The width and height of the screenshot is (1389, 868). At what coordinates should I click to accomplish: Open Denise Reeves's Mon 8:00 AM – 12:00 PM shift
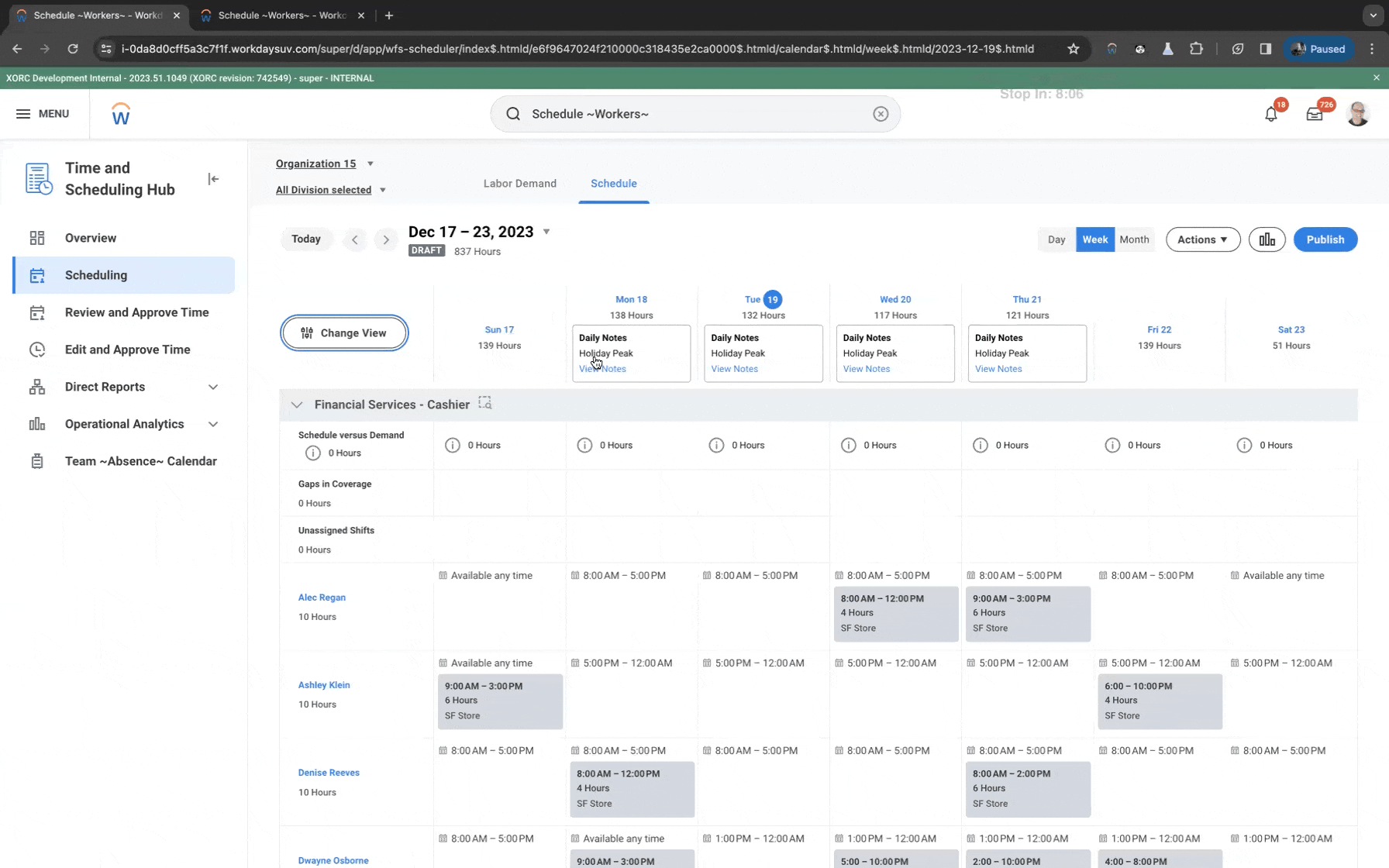point(632,789)
